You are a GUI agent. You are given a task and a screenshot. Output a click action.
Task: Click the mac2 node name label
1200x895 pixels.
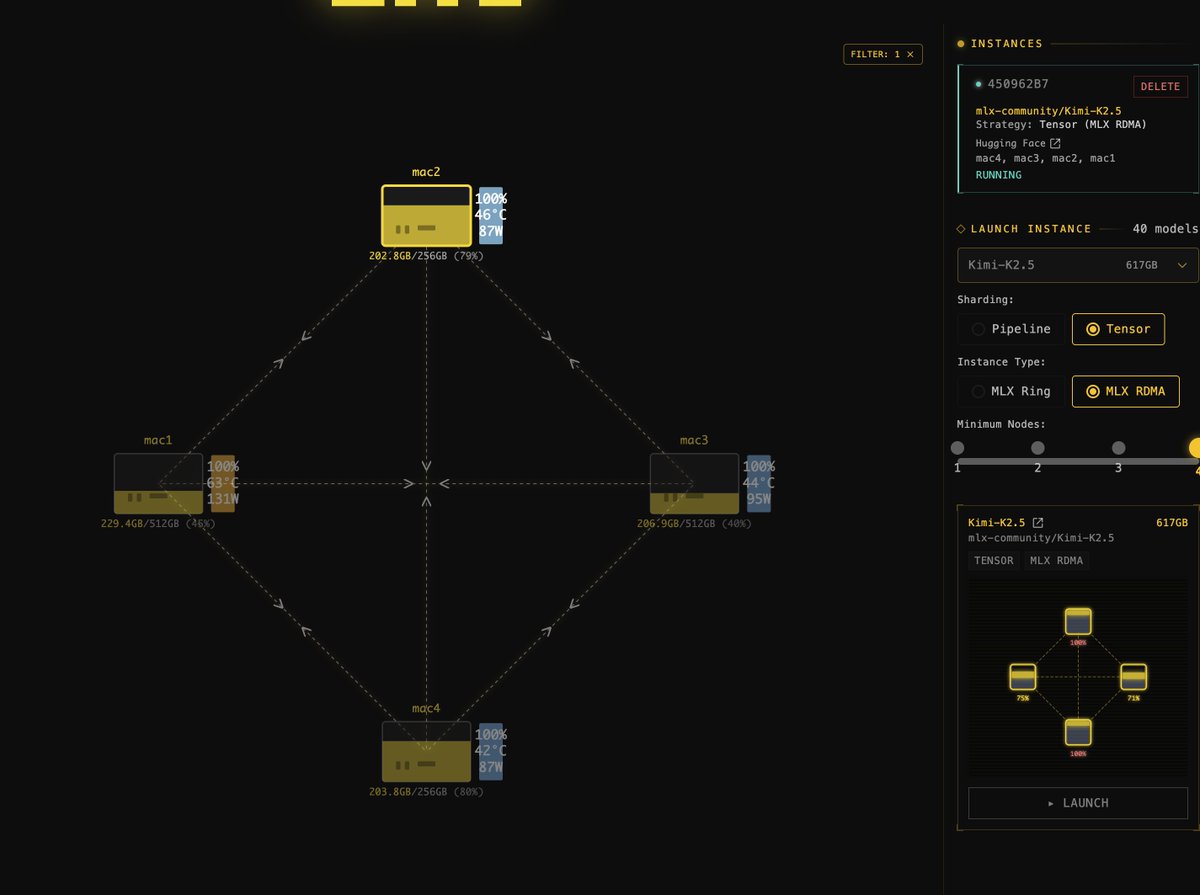tap(426, 172)
